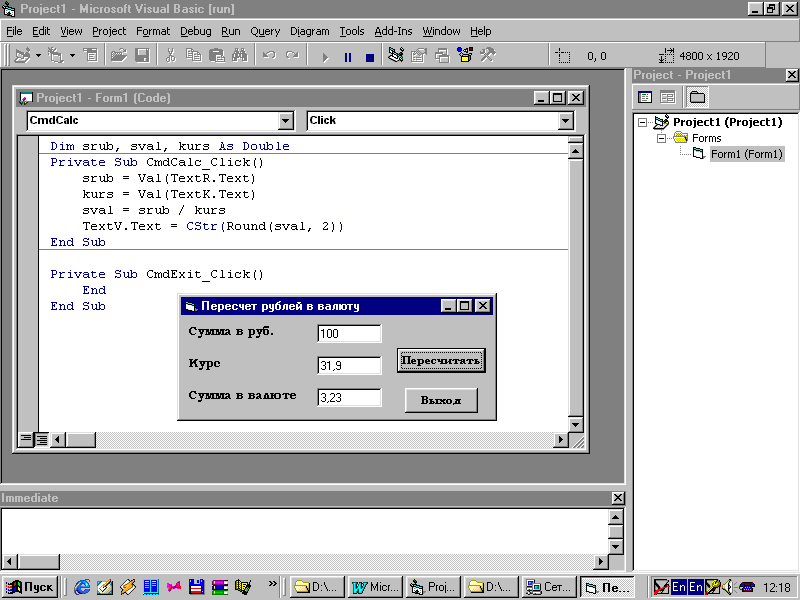Click the Break pause button

coord(347,57)
